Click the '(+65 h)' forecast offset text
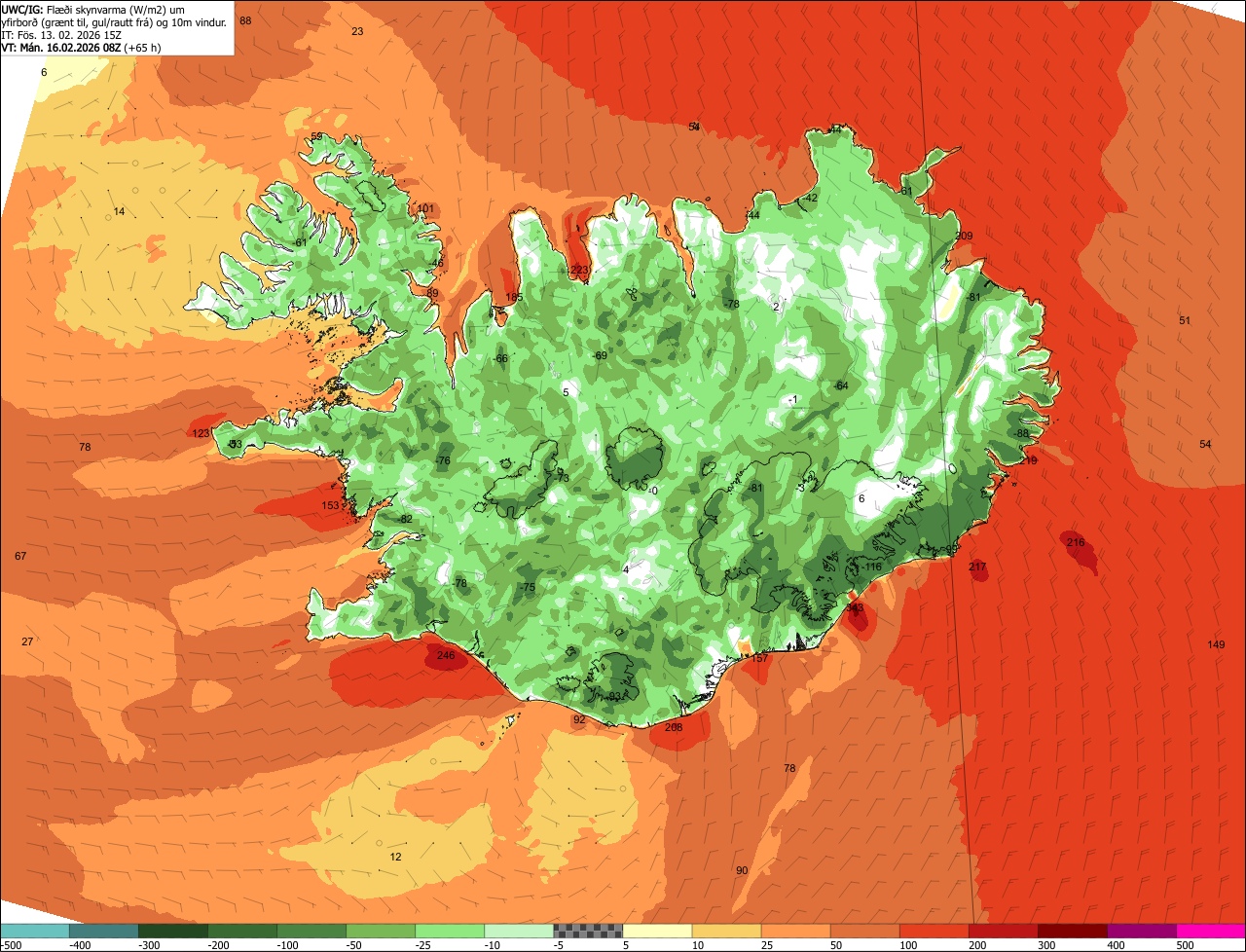Screen dimensions: 1246x952 [142, 47]
